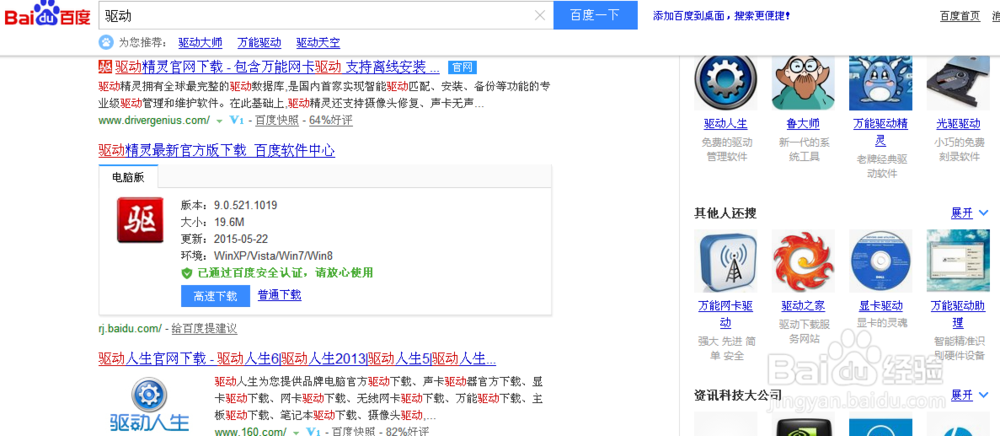Viewport: 1000px width, 436px height.
Task: Click the 普通下载 link
Action: (279, 295)
